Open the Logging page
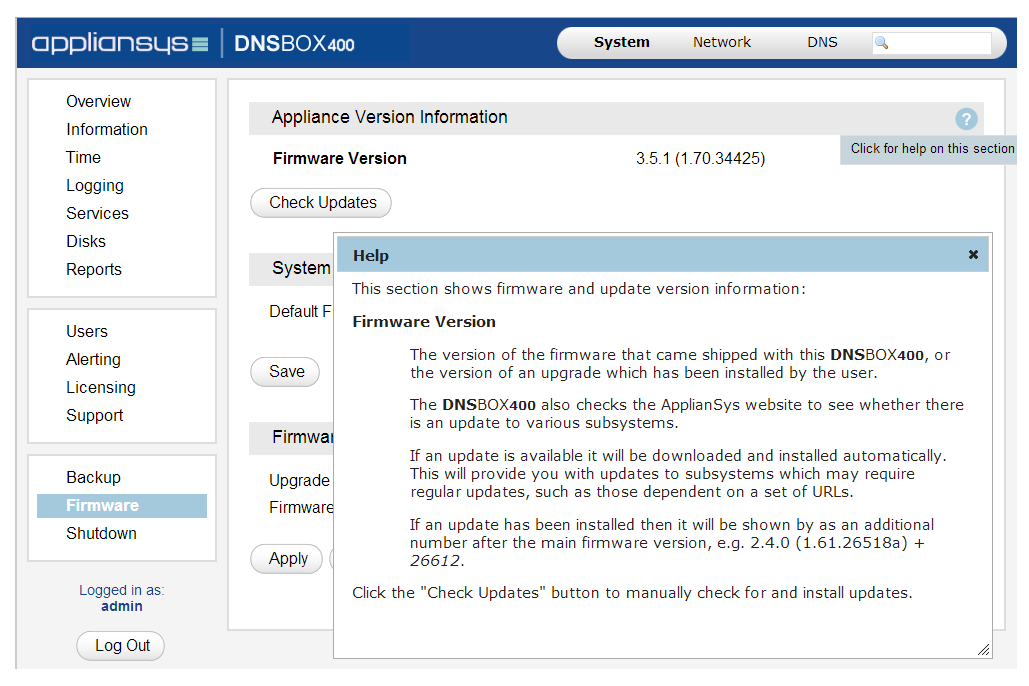Image resolution: width=1029 pixels, height=686 pixels. (94, 186)
